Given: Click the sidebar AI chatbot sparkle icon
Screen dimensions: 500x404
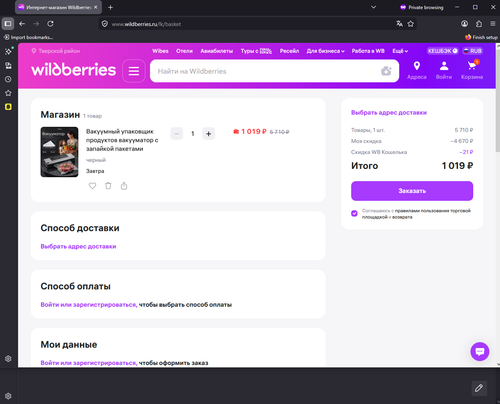Looking at the screenshot, I should click(8, 51).
